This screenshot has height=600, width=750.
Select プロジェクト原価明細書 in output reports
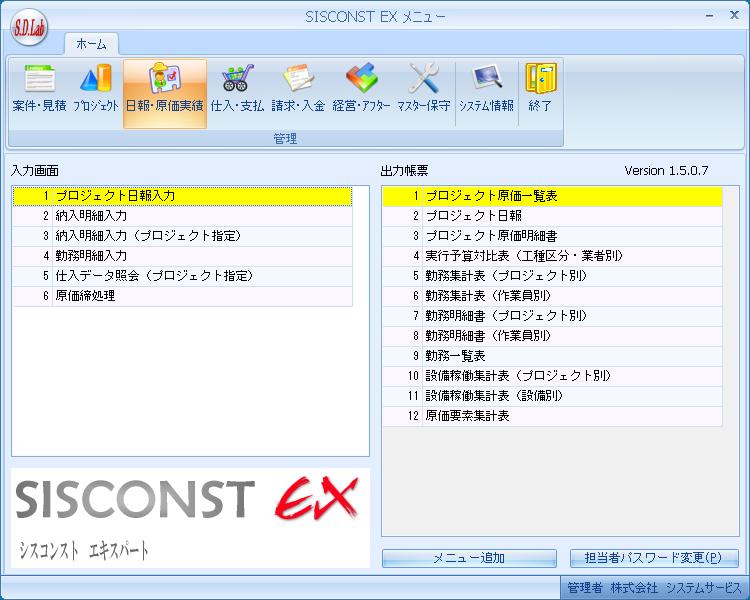tap(552, 236)
